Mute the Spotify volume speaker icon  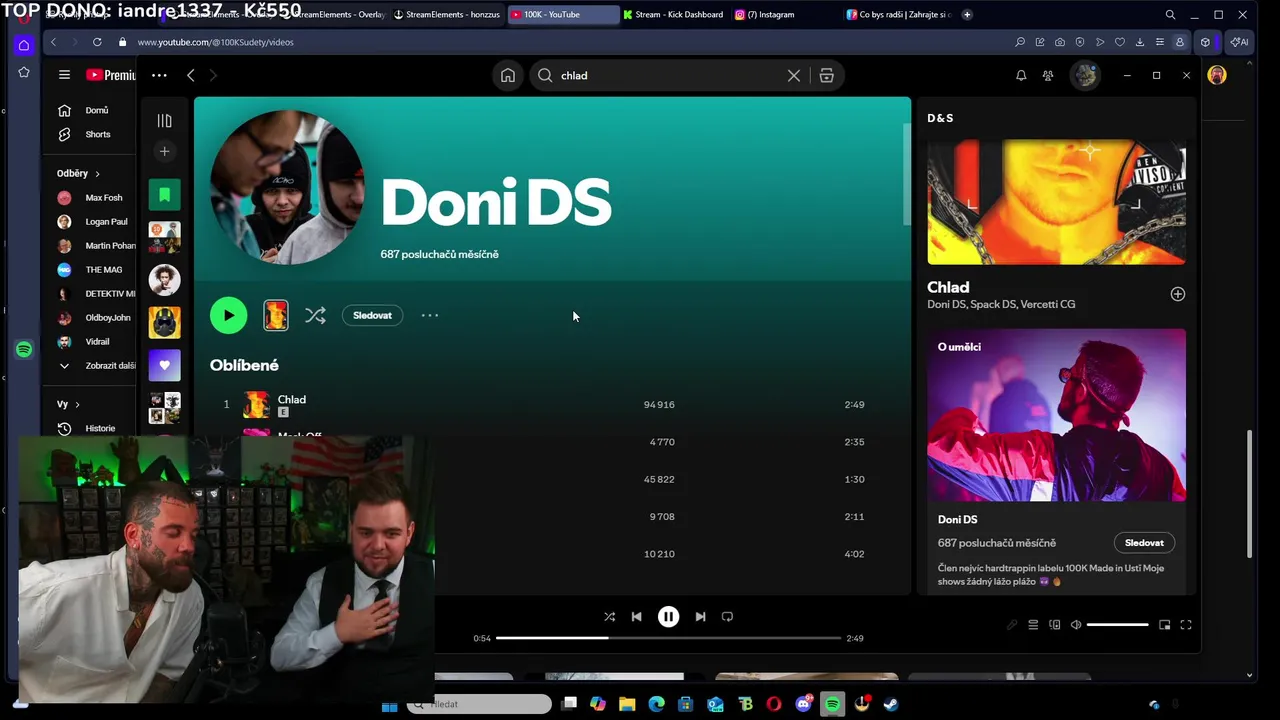tap(1076, 625)
